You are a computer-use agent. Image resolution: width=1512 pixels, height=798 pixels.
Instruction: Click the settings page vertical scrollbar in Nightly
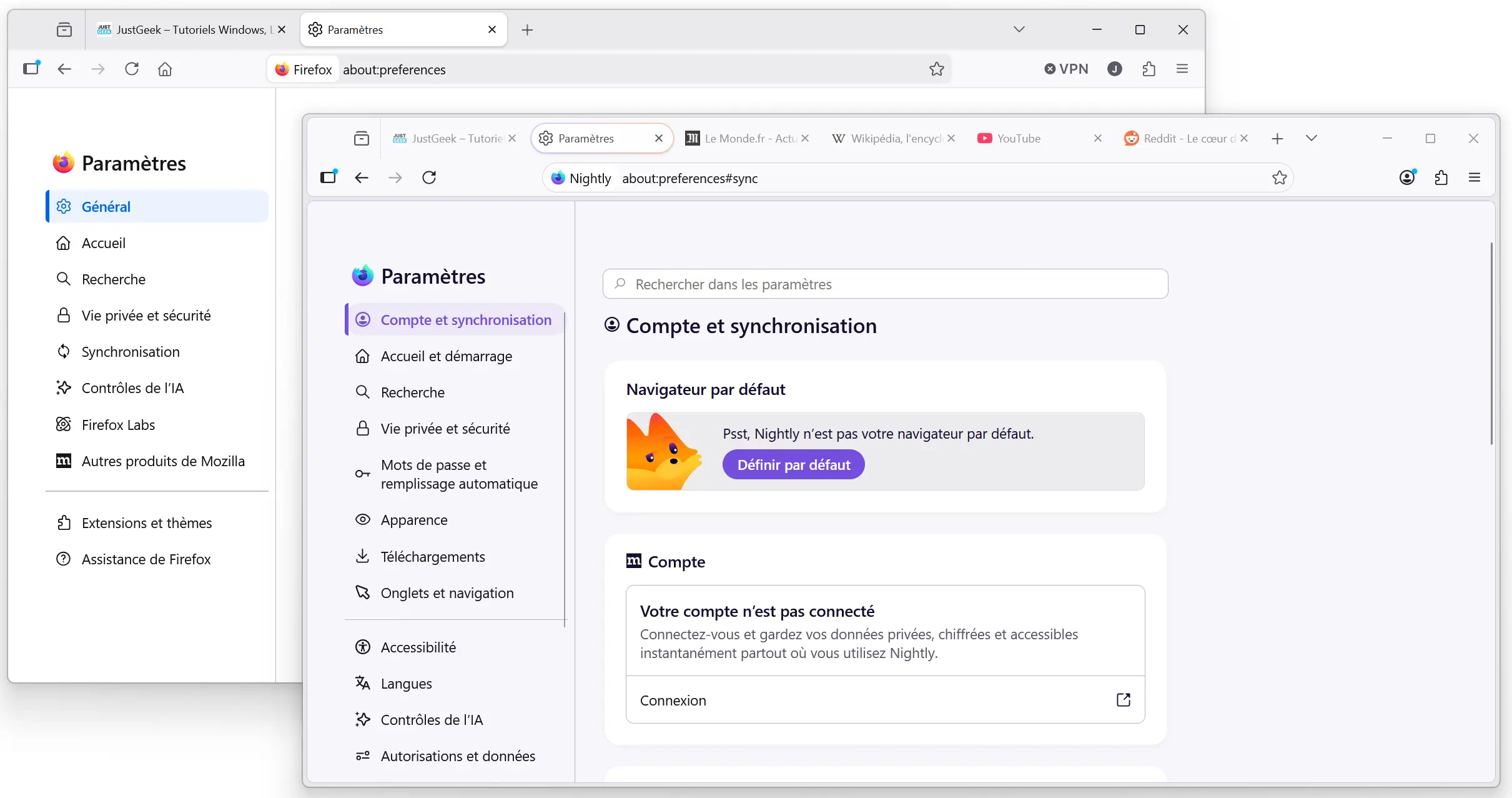pyautogui.click(x=1491, y=344)
